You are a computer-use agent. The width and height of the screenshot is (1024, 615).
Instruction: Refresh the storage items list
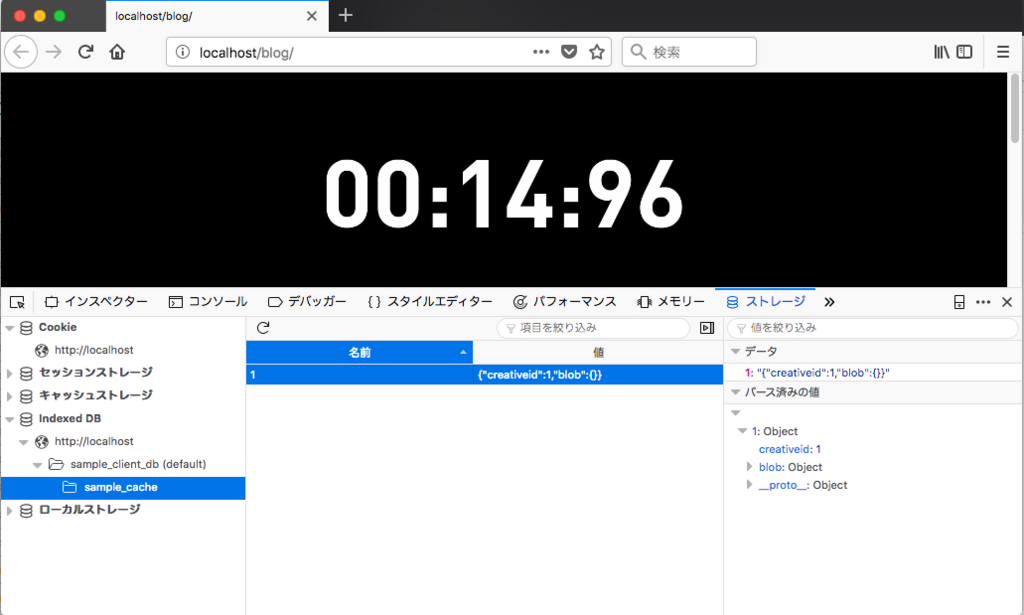[262, 327]
